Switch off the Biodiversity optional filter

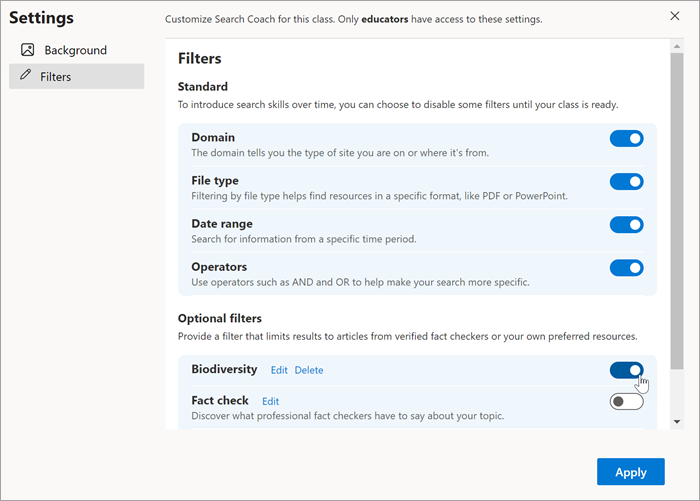626,370
